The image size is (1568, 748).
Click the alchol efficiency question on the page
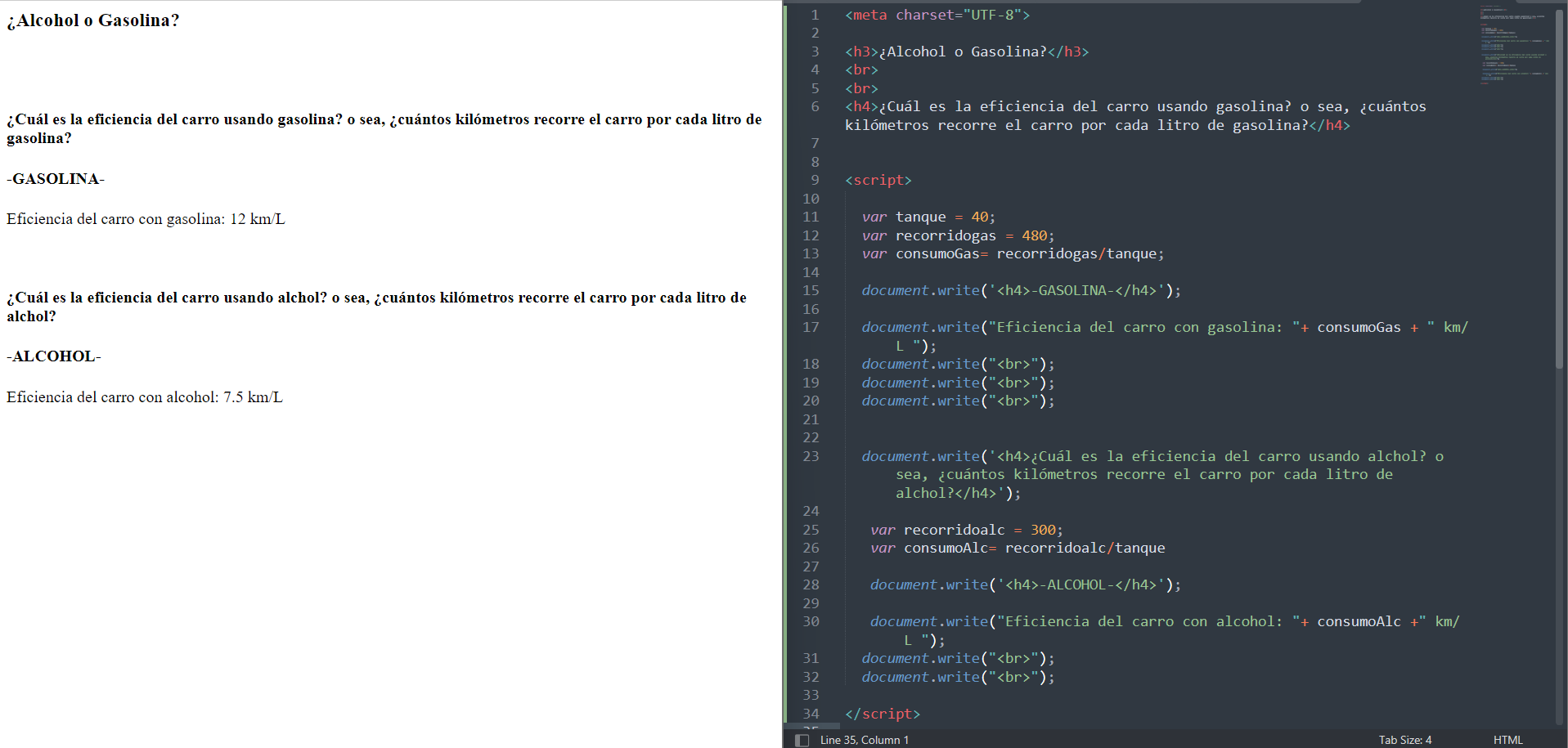pyautogui.click(x=376, y=307)
